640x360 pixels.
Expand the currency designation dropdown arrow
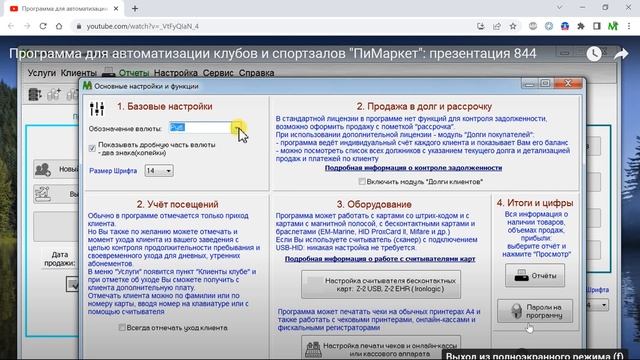(237, 128)
